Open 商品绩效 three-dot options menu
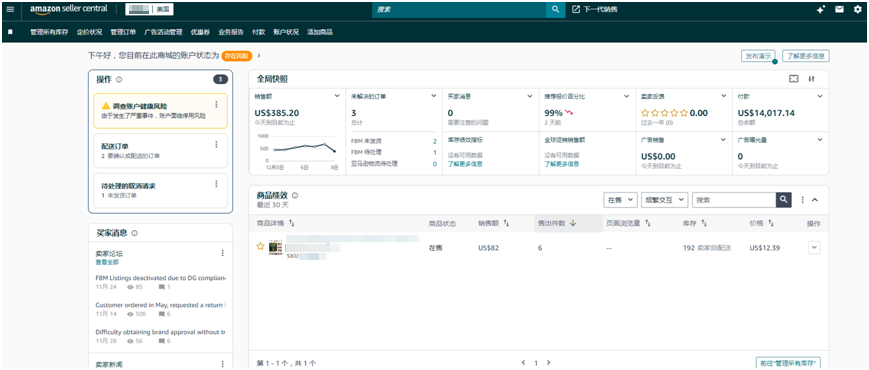Image resolution: width=869 pixels, height=370 pixels. point(802,199)
